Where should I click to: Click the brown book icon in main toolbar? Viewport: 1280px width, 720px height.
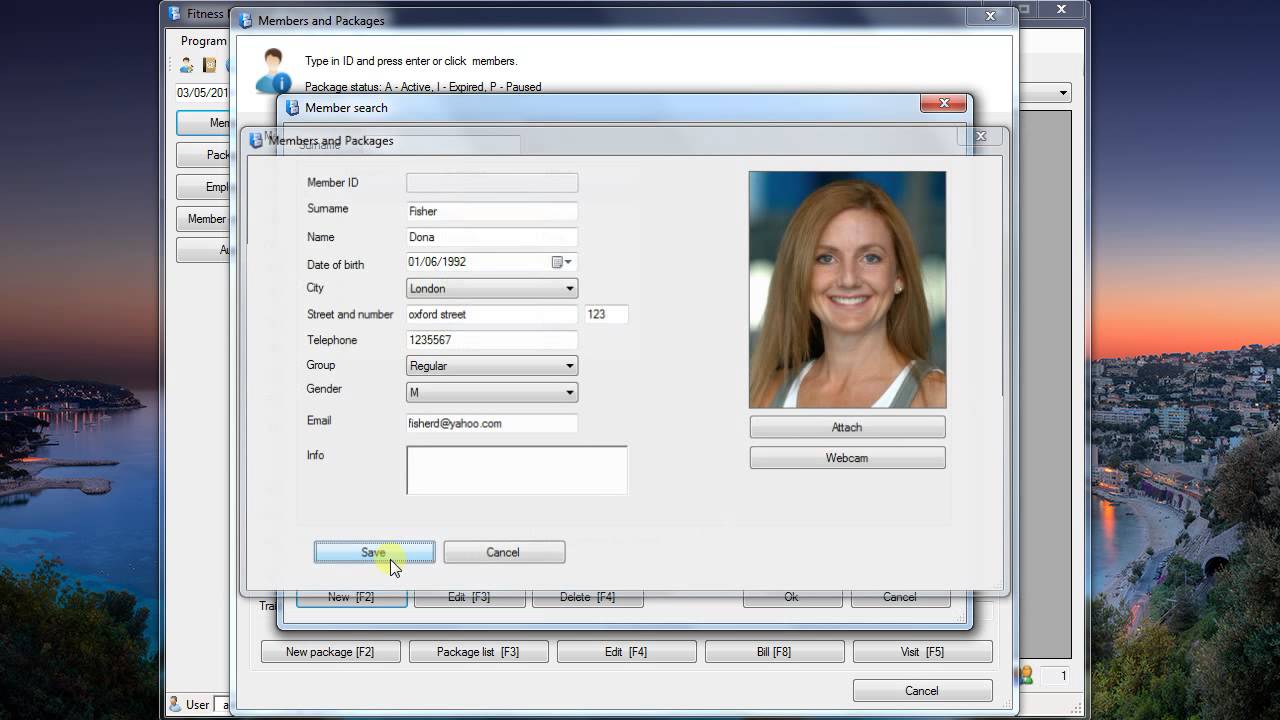coord(210,65)
